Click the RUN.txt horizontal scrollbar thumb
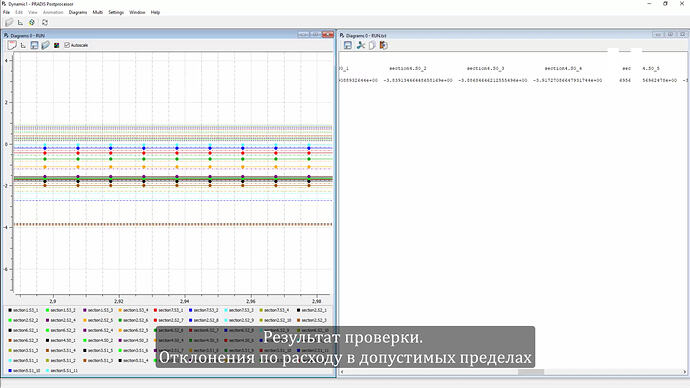Screen dimensions: 690x388 pyautogui.click(x=531, y=372)
